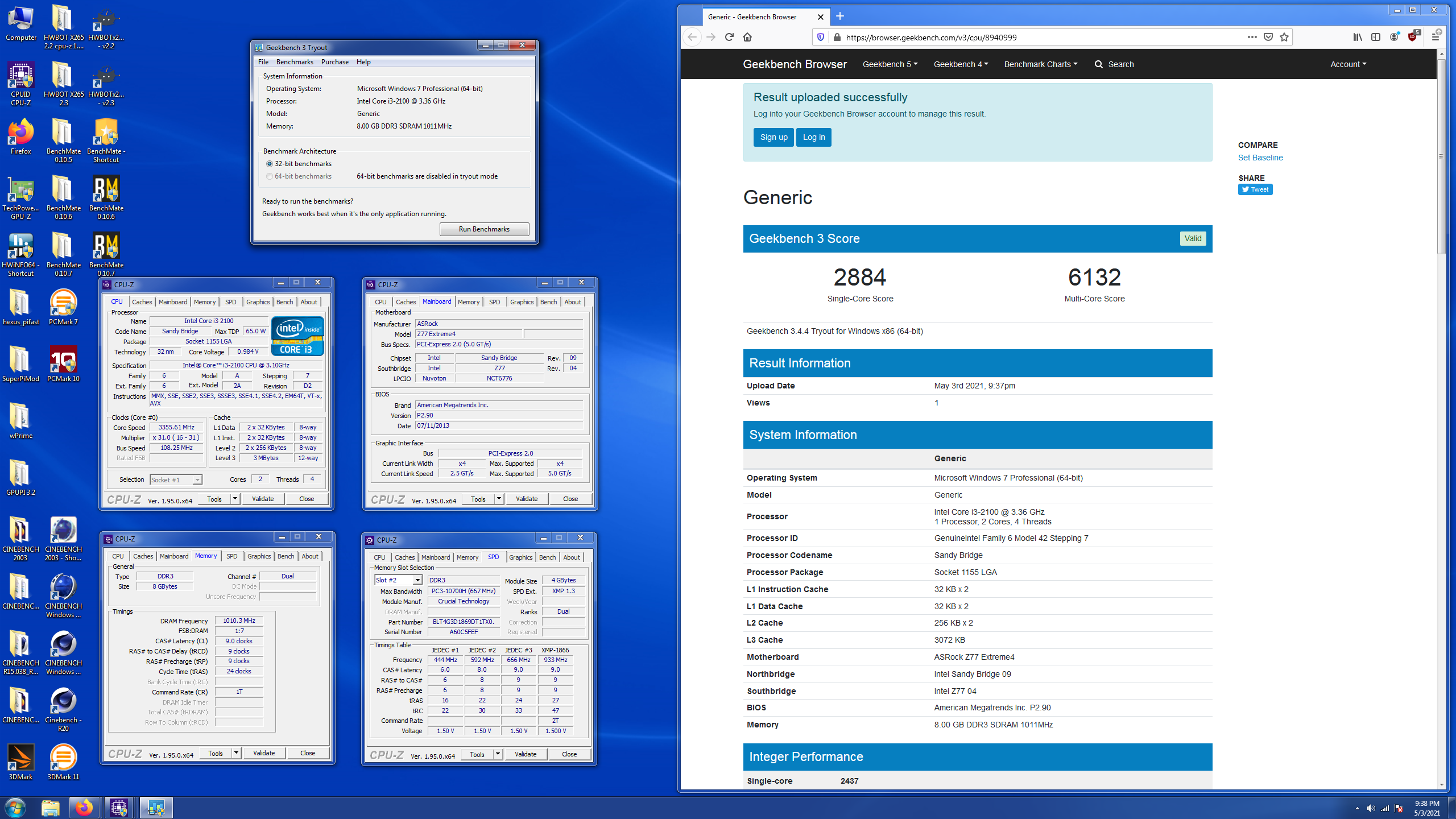Switch to About tab in SPD window

click(572, 557)
